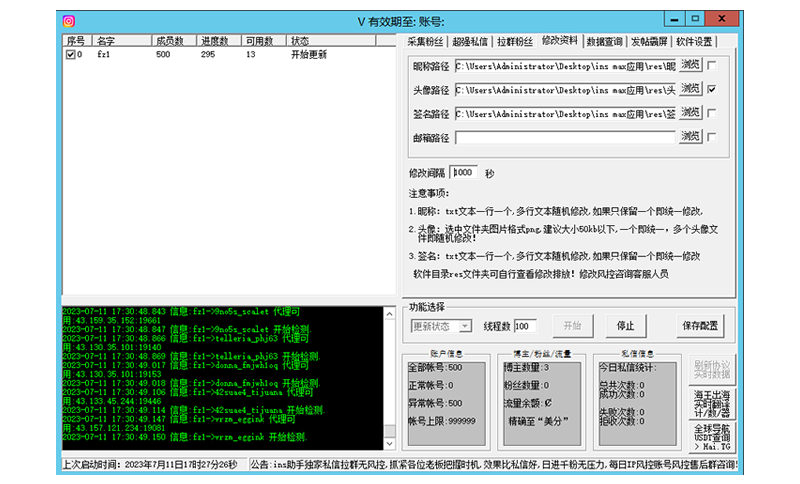Open the 超强私信 tab
Viewport: 800px width, 484px height.
tap(470, 41)
